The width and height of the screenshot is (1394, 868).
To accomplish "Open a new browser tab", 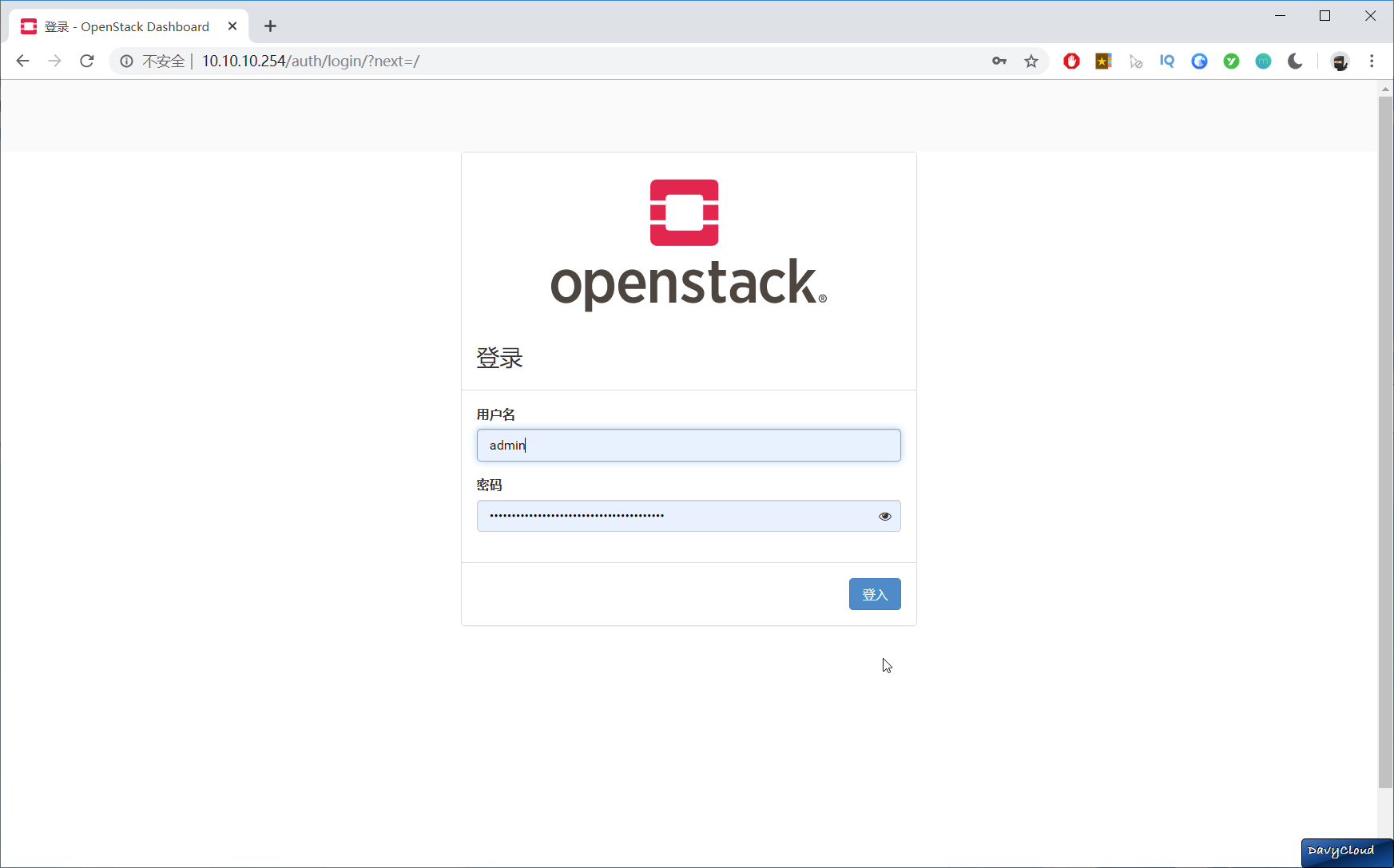I will tap(270, 26).
